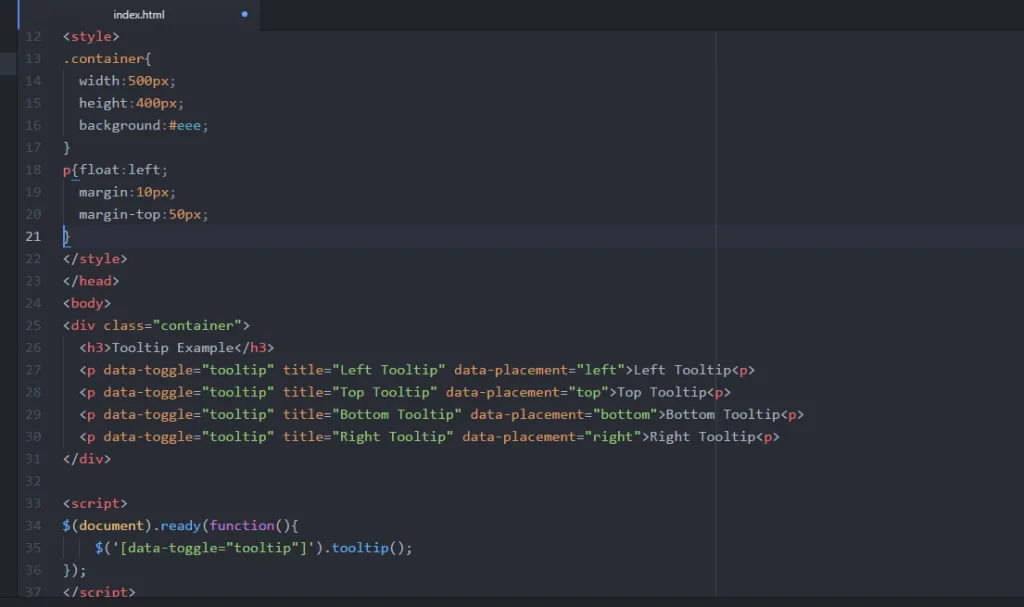The image size is (1024, 607).
Task: Click the closing }); on line 36
Action: click(74, 570)
